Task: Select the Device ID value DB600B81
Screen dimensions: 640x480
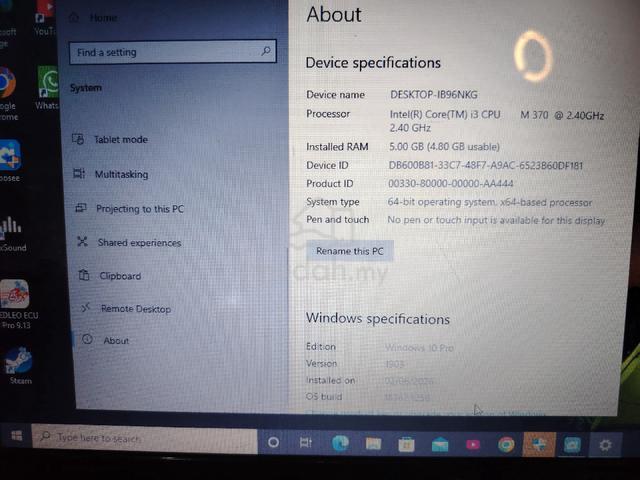Action: click(x=486, y=166)
